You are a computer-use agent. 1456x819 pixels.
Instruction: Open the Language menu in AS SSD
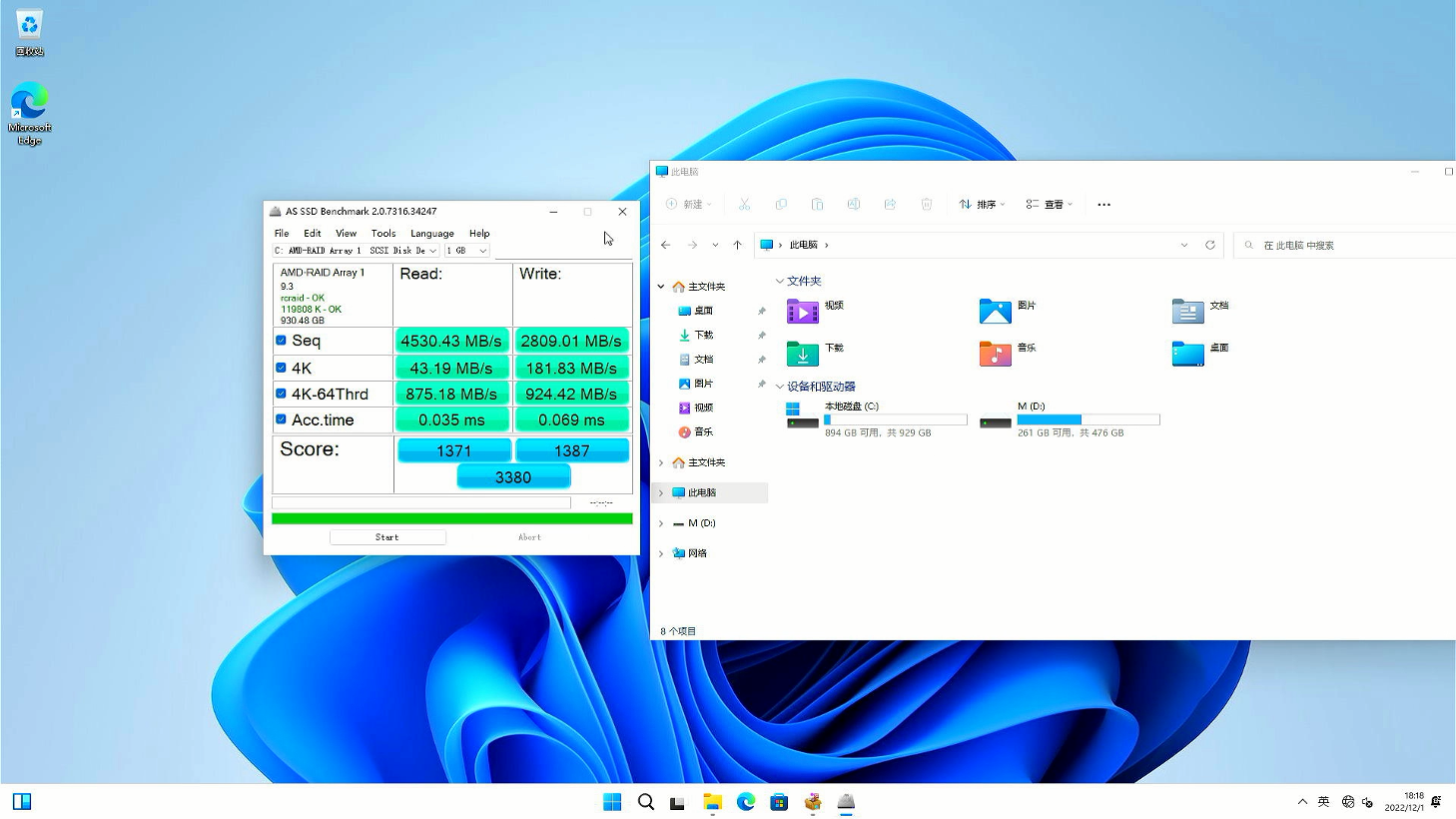(432, 233)
